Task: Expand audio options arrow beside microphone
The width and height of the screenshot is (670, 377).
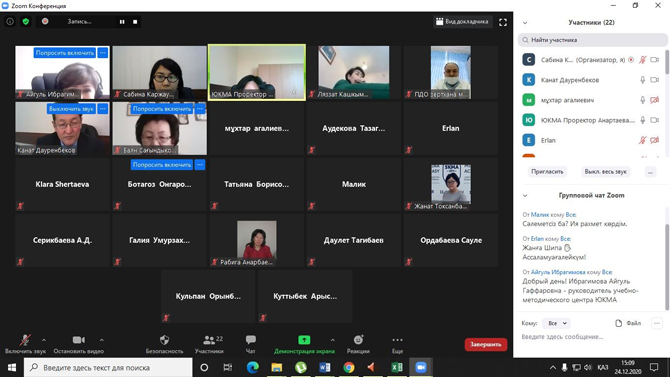Action: (x=44, y=340)
